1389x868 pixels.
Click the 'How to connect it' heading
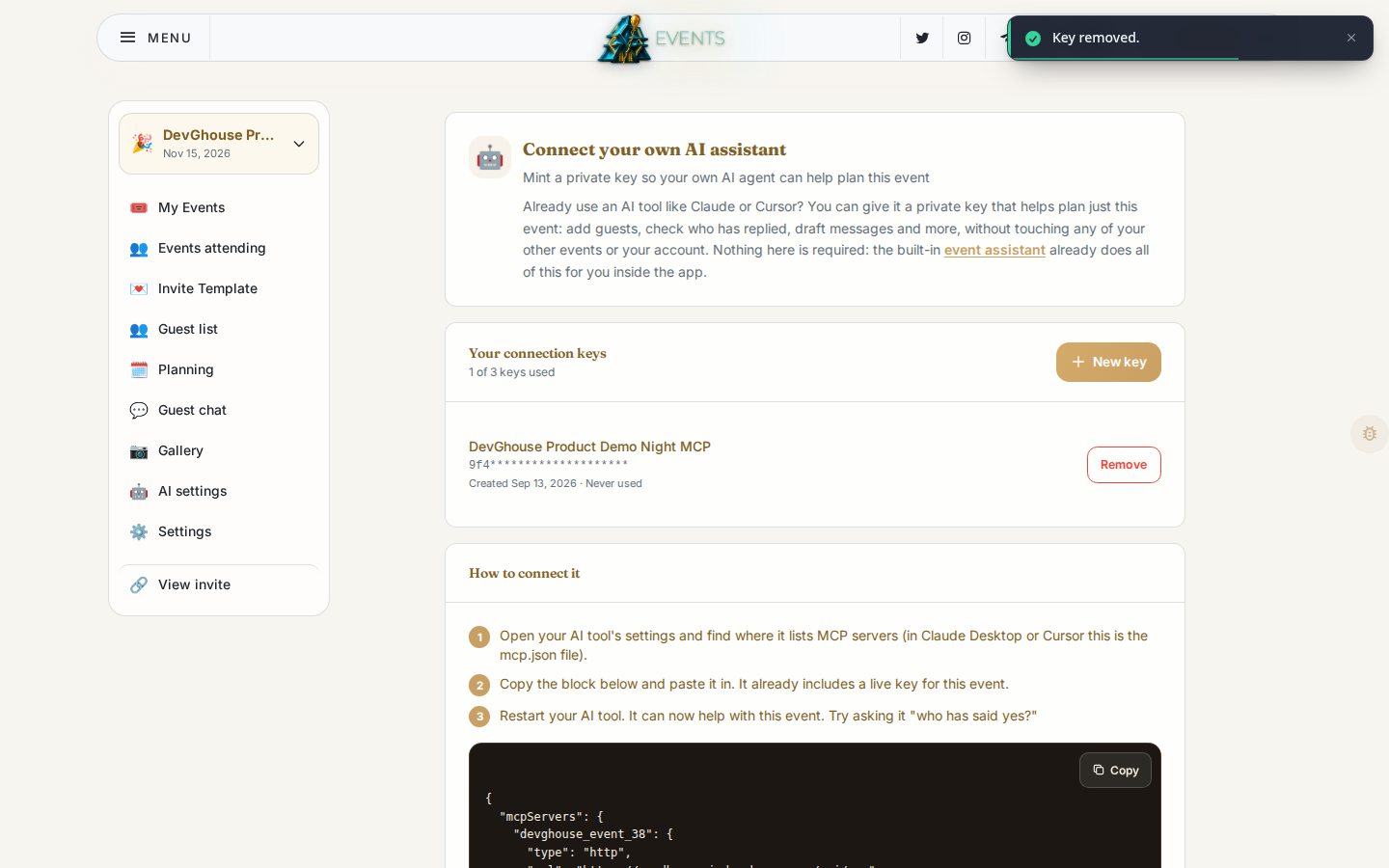(524, 573)
